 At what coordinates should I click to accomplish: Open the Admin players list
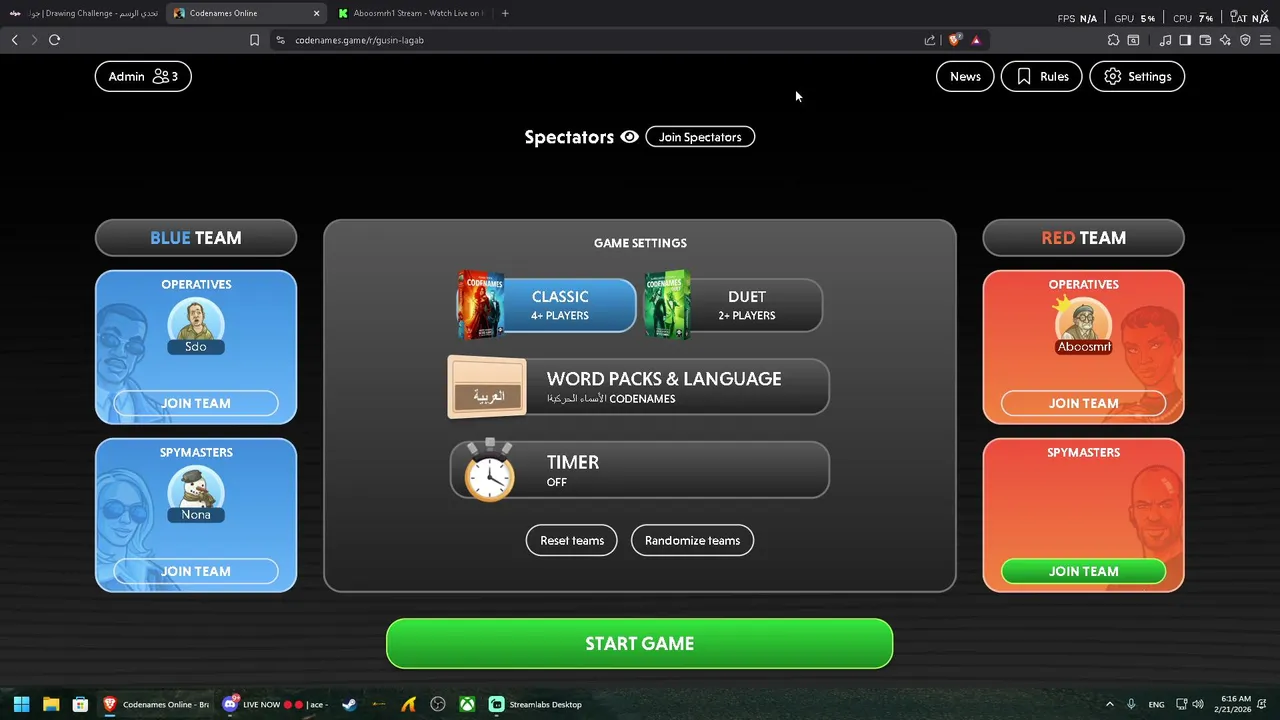(x=143, y=76)
